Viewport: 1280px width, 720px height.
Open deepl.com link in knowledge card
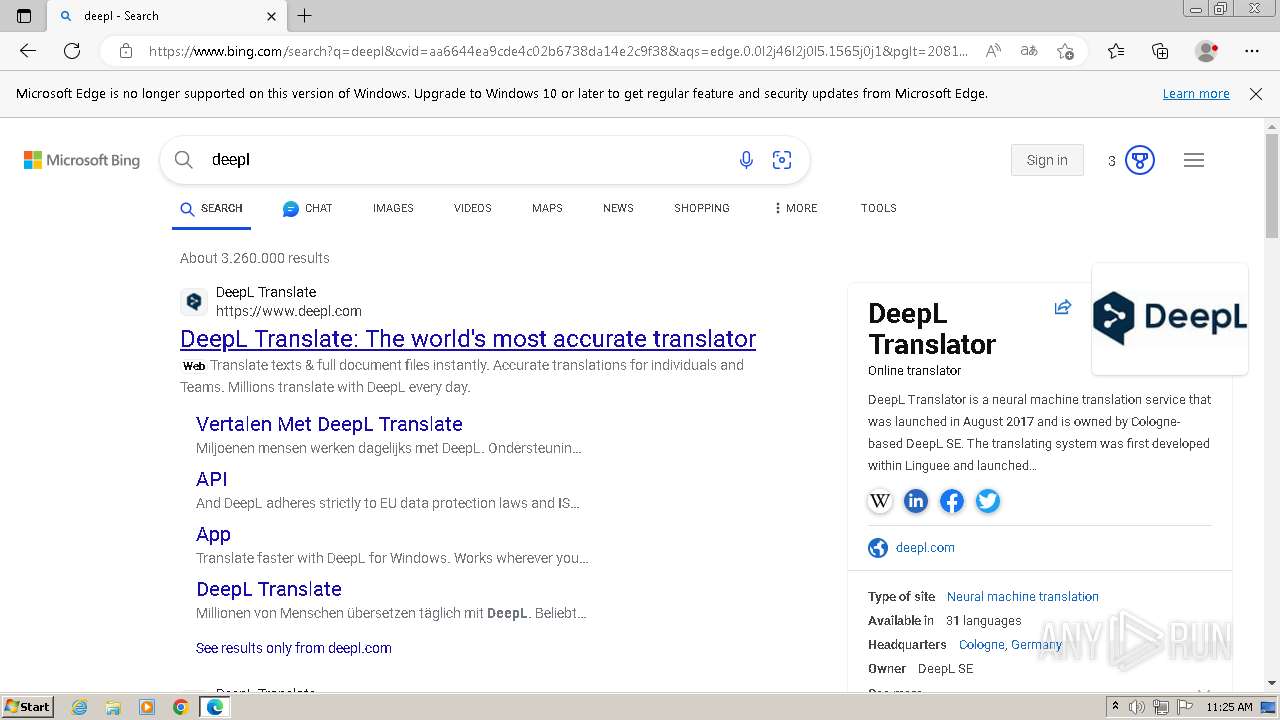[x=925, y=548]
